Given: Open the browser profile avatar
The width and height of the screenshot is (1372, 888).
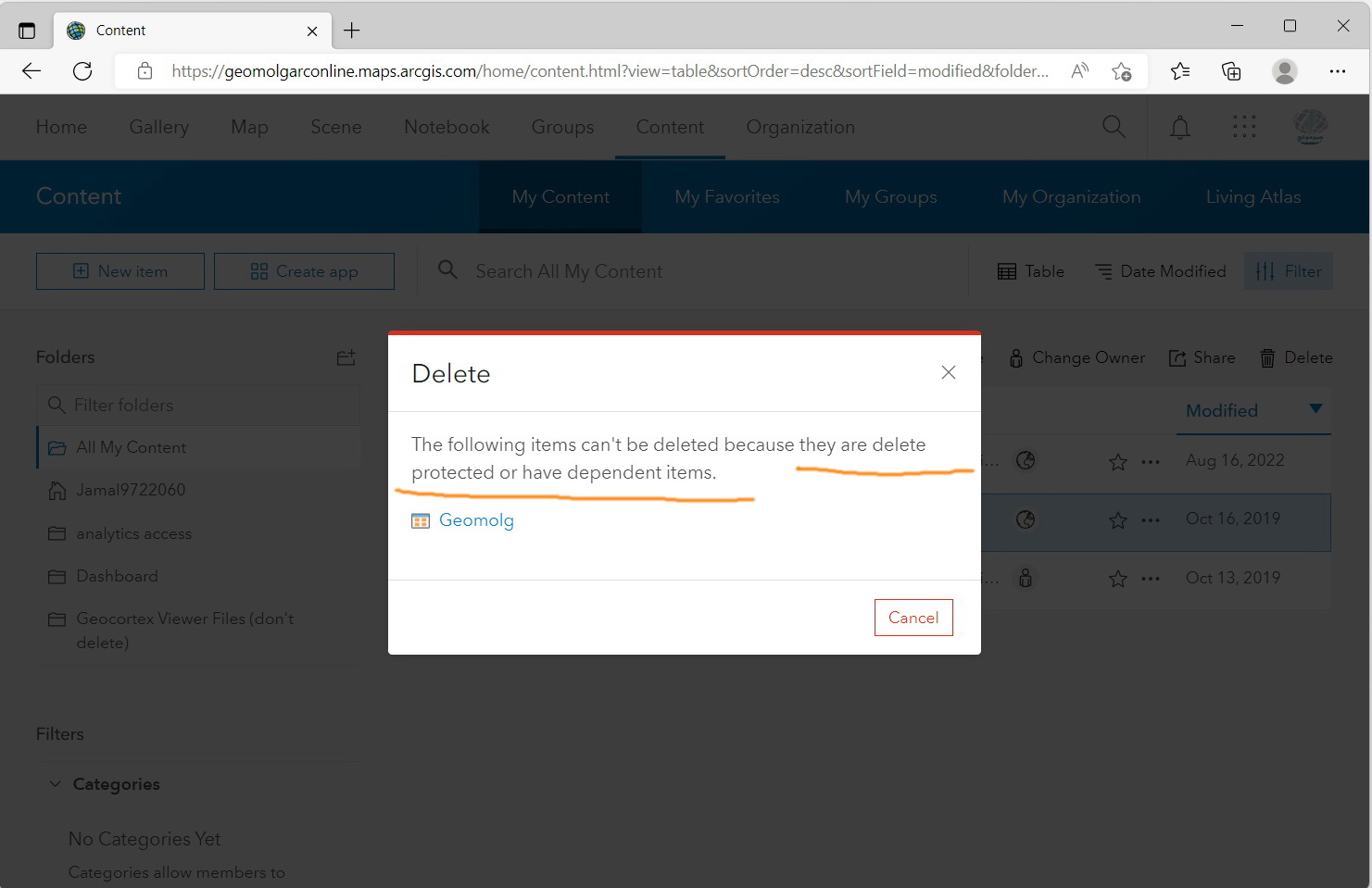Looking at the screenshot, I should pyautogui.click(x=1285, y=71).
